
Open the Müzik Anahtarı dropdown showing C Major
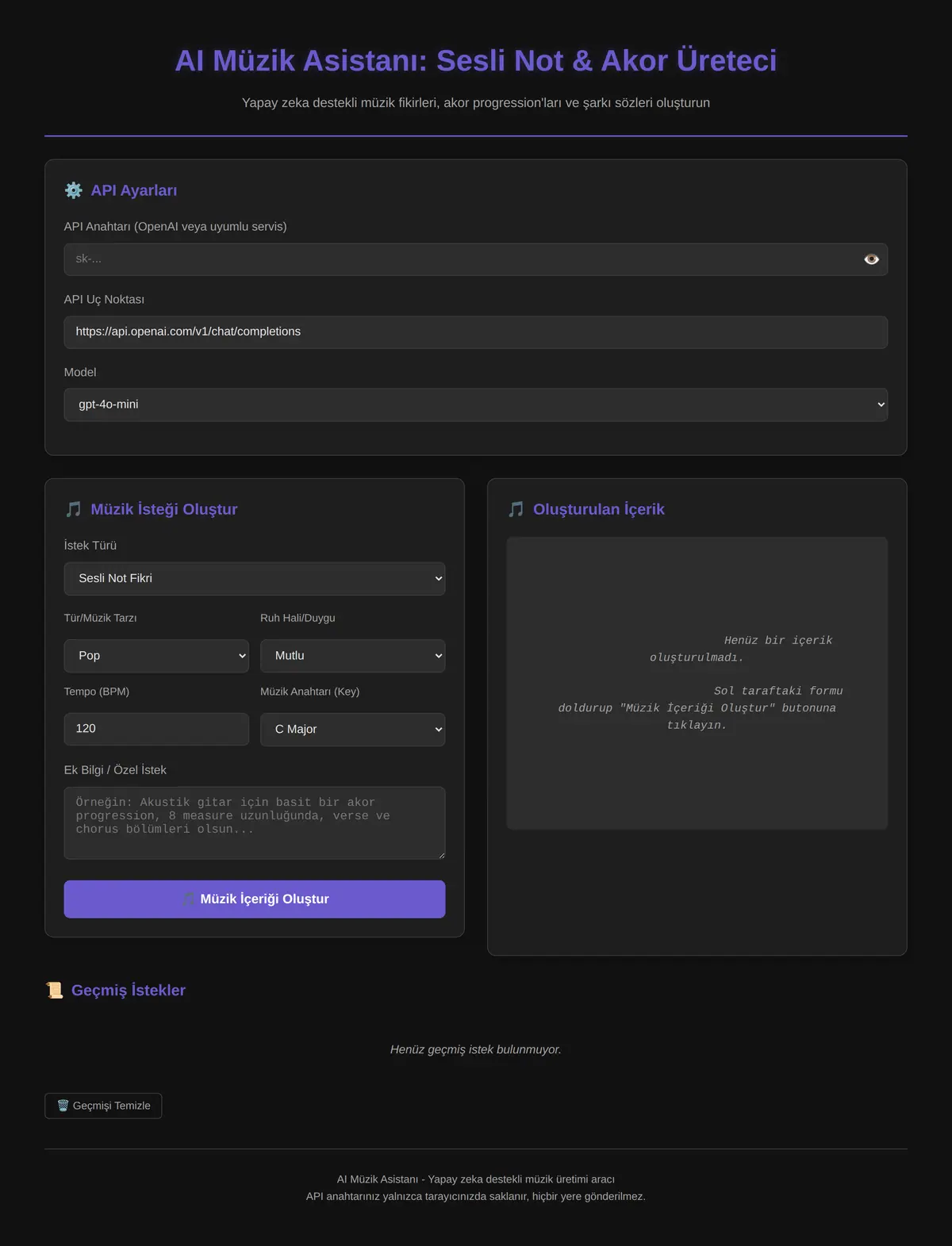pos(353,730)
